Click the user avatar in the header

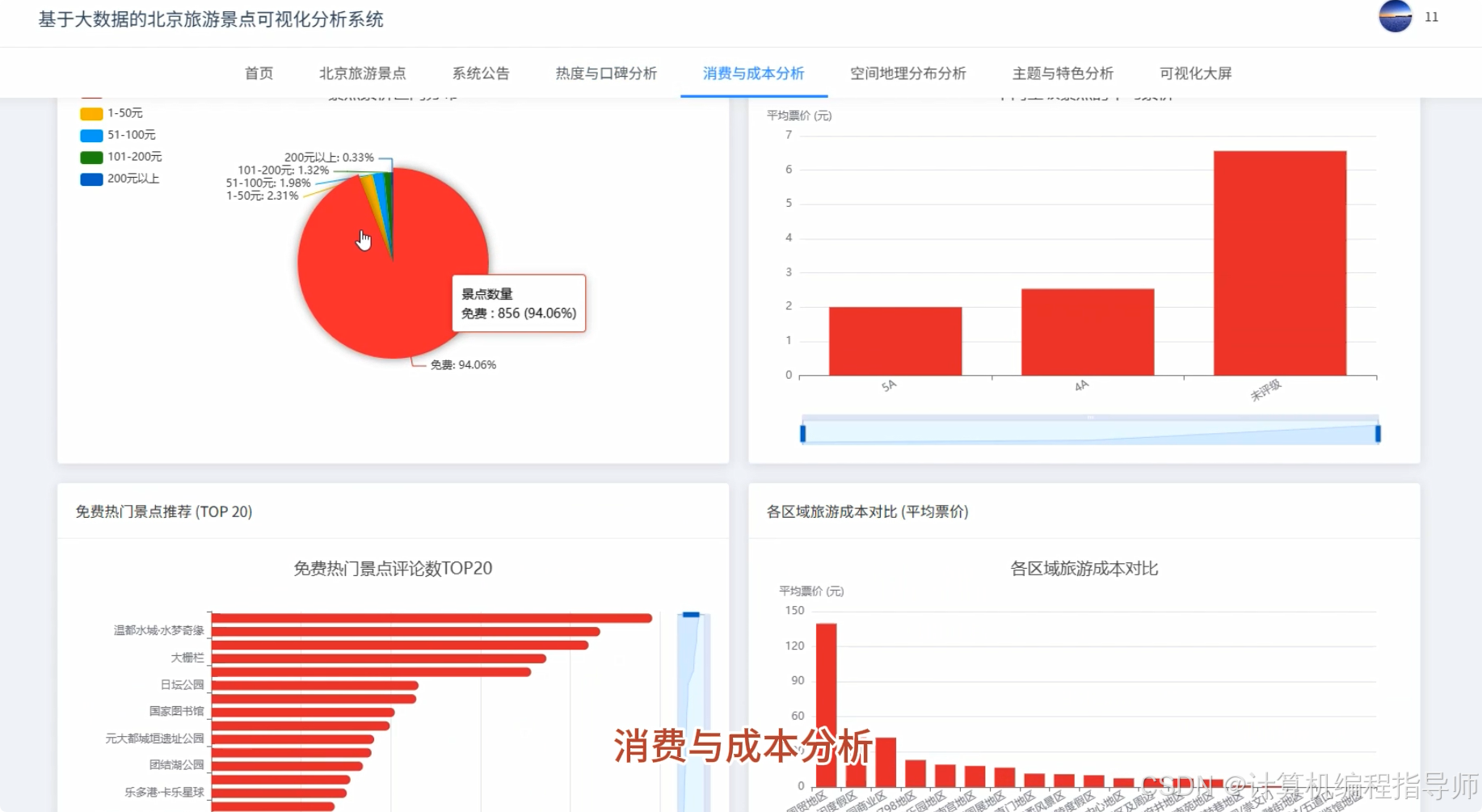click(1395, 16)
